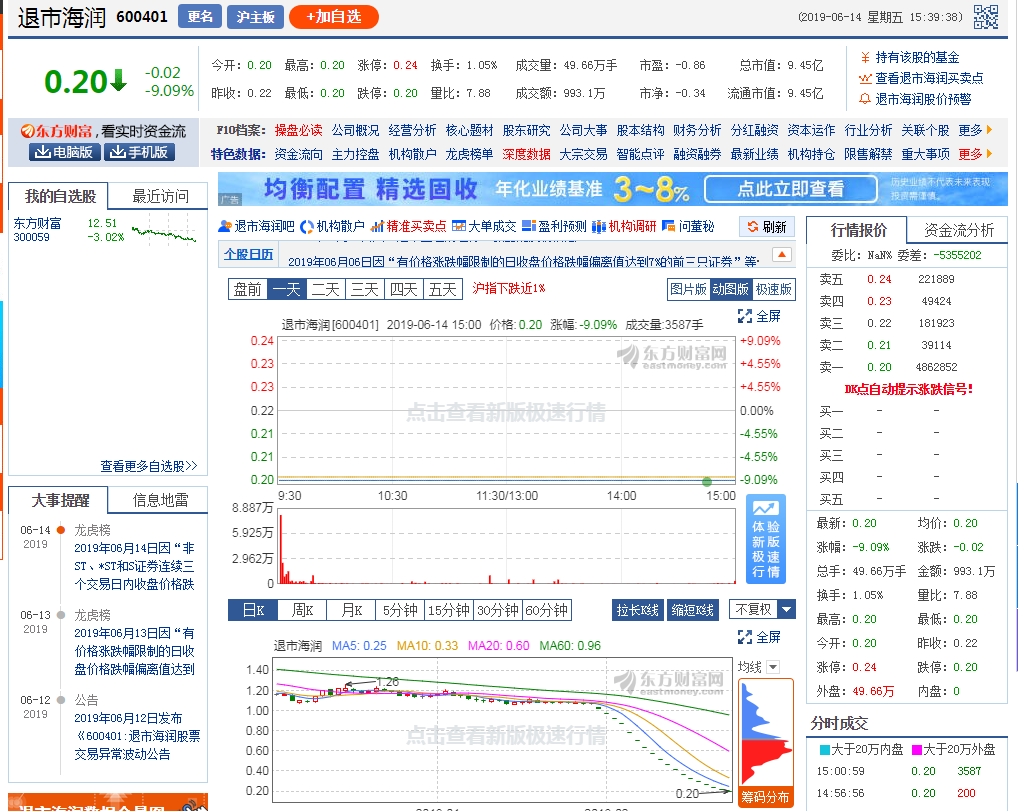Click the 机构散户 ring icon
Screen dimensions: 1018x811
coord(307,227)
